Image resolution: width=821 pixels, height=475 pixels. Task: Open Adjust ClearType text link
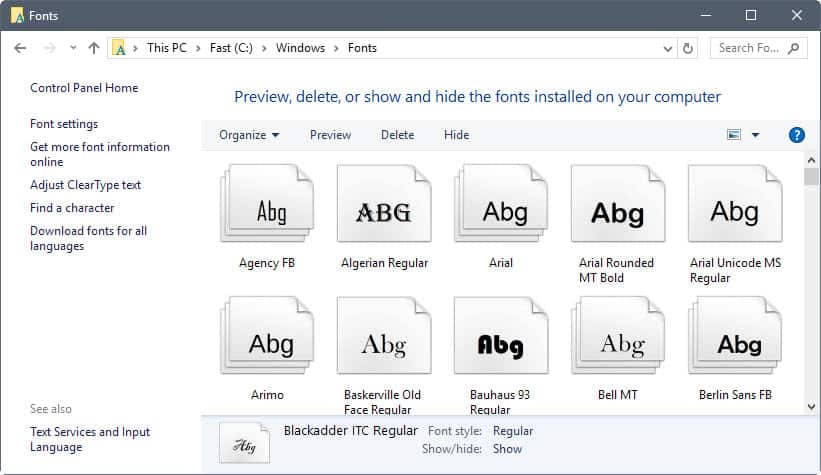pos(85,185)
